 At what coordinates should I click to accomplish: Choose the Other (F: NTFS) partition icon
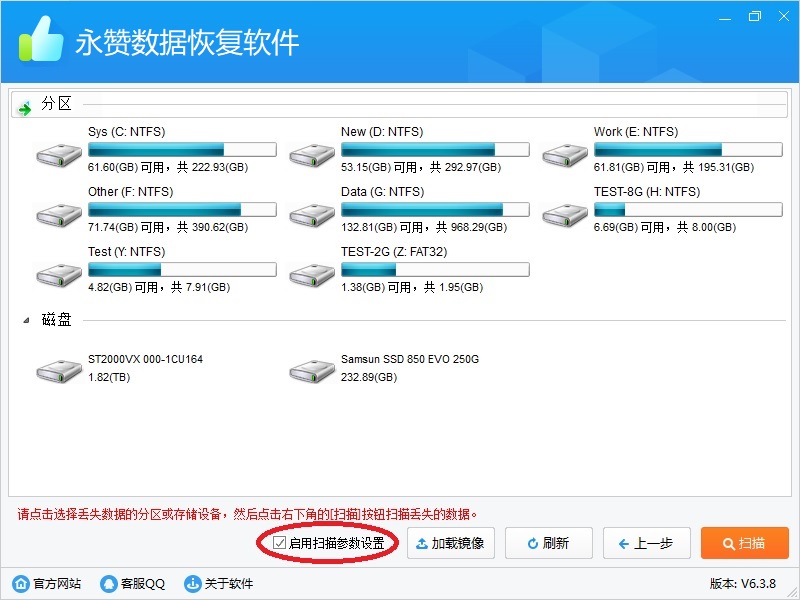(59, 214)
